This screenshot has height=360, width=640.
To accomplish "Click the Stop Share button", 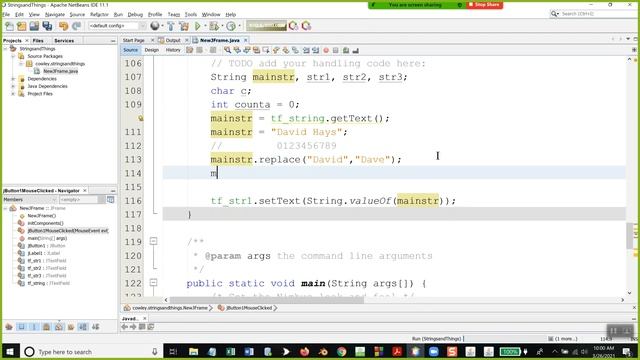I will 484,4.
